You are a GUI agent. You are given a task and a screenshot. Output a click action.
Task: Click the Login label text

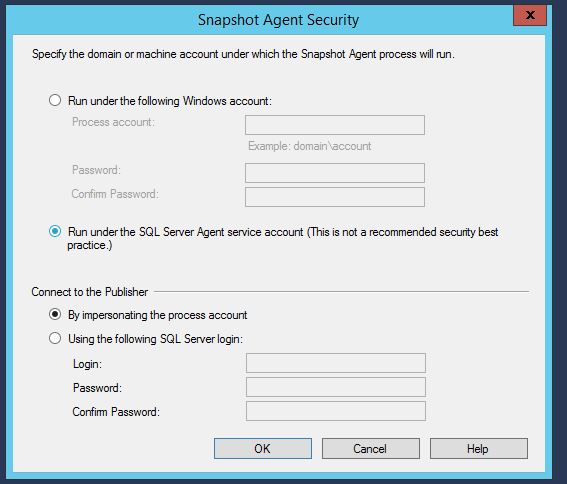click(88, 364)
